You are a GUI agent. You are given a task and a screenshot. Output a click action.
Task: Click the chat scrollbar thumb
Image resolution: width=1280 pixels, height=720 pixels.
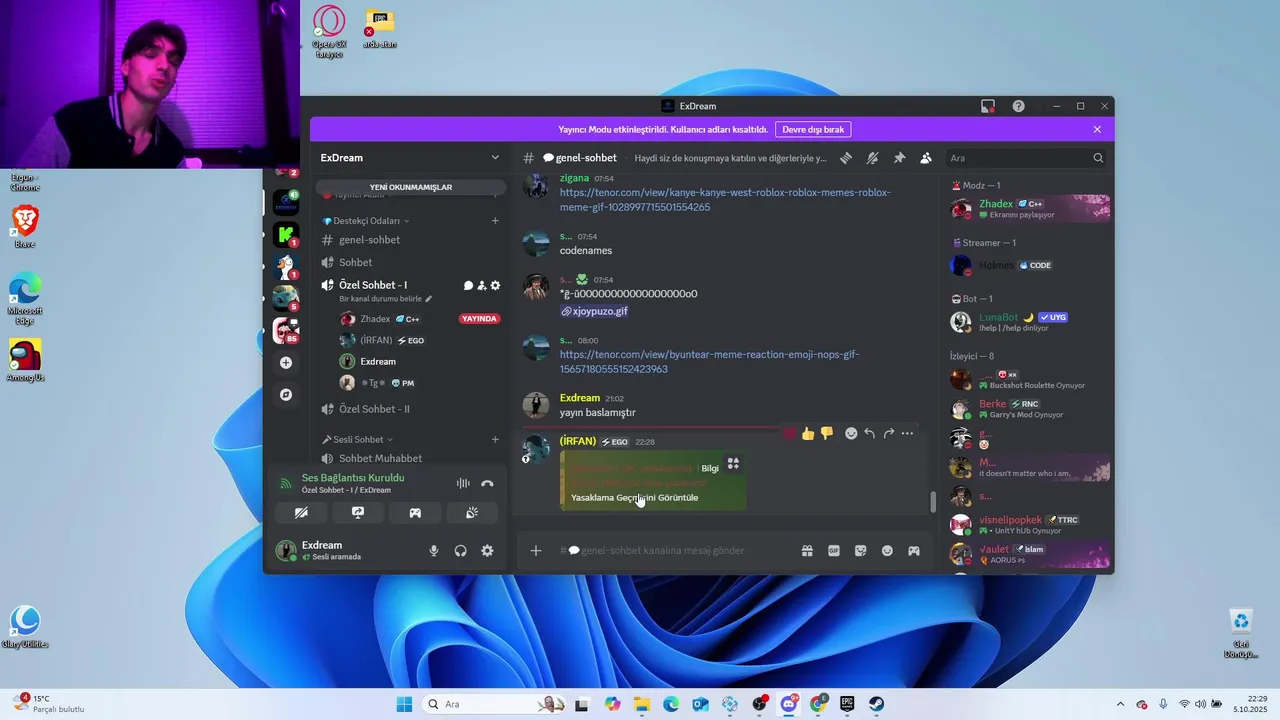click(x=933, y=502)
